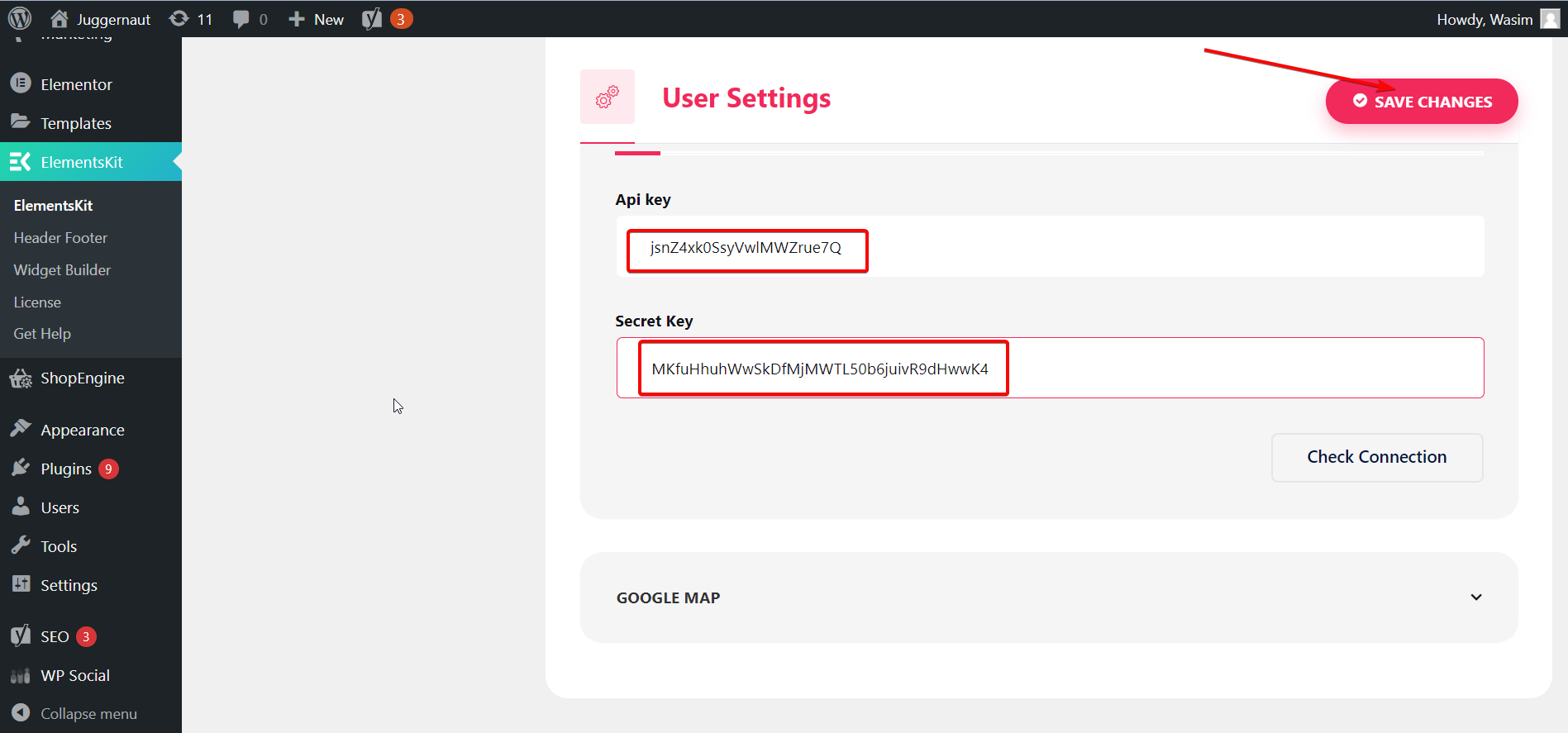
Task: Click the Tools wrench icon
Action: [21, 545]
